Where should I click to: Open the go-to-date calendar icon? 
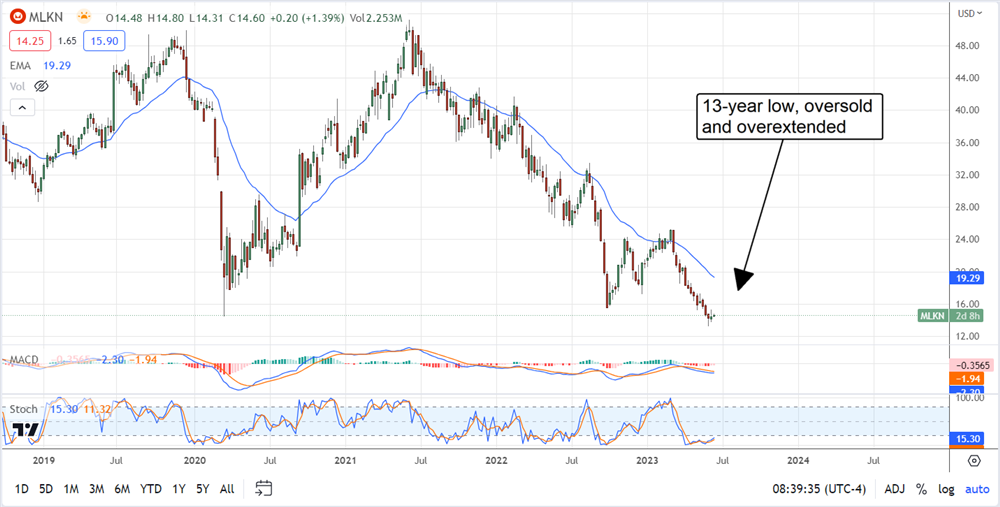point(264,489)
